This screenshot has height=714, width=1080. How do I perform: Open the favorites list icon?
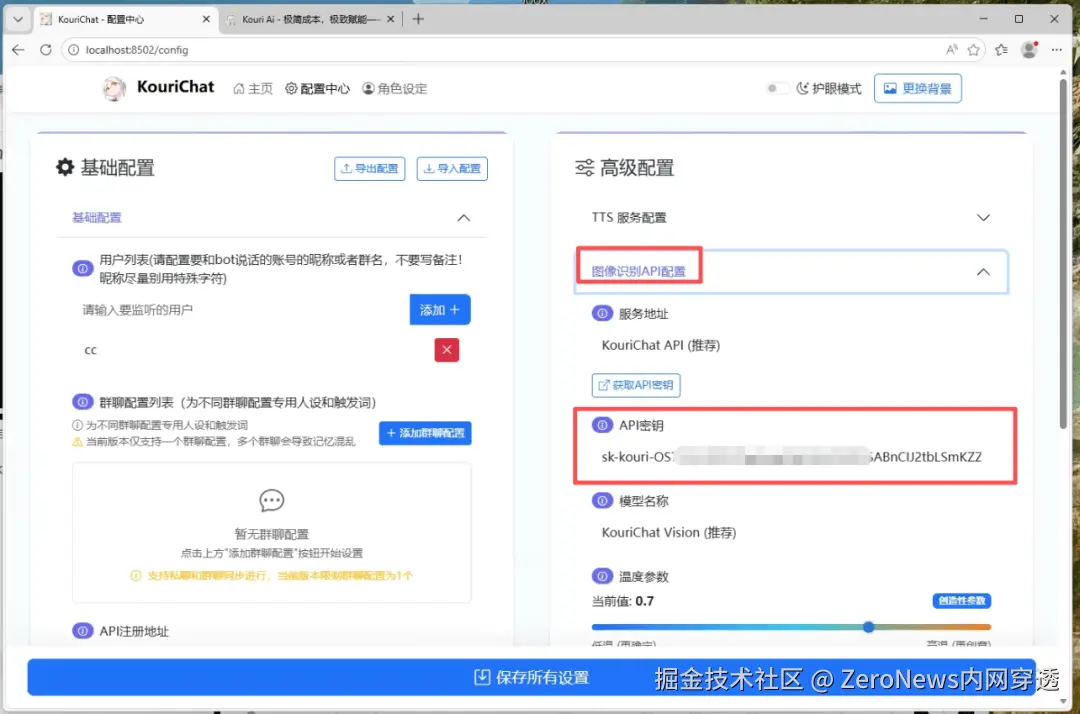point(1001,50)
